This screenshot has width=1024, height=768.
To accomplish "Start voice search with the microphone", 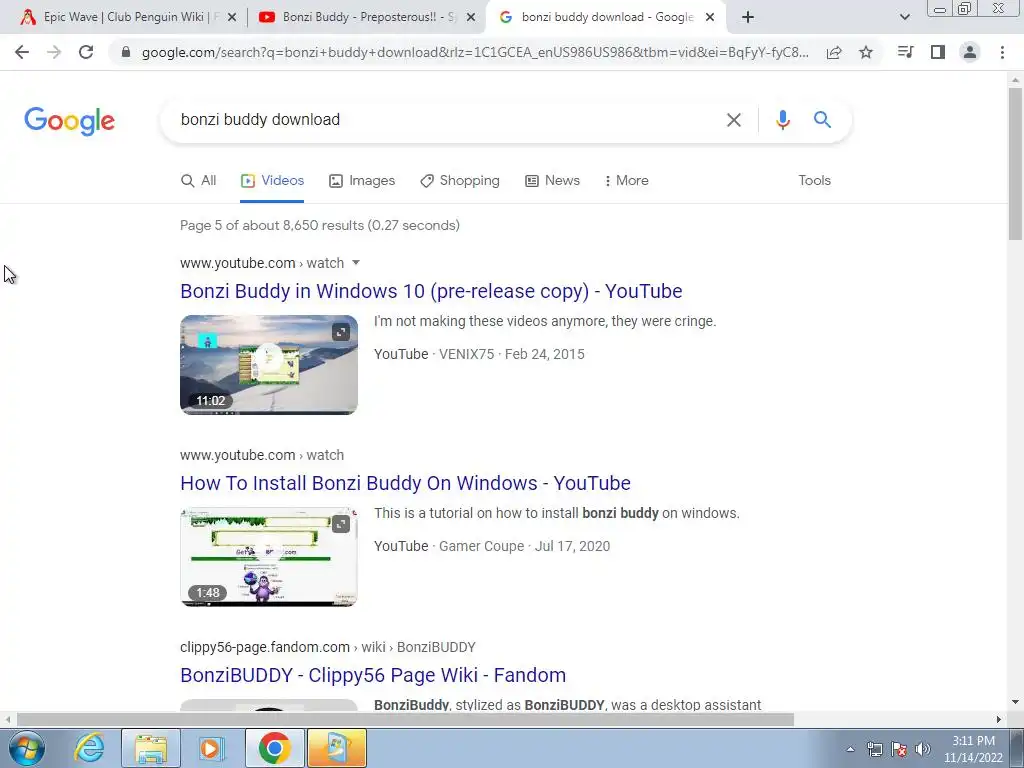I will [x=782, y=120].
